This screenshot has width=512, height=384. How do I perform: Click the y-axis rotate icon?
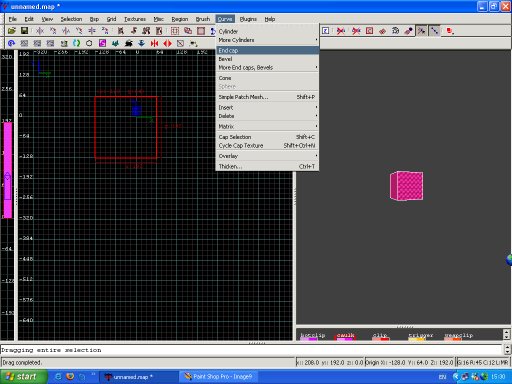(x=79, y=31)
